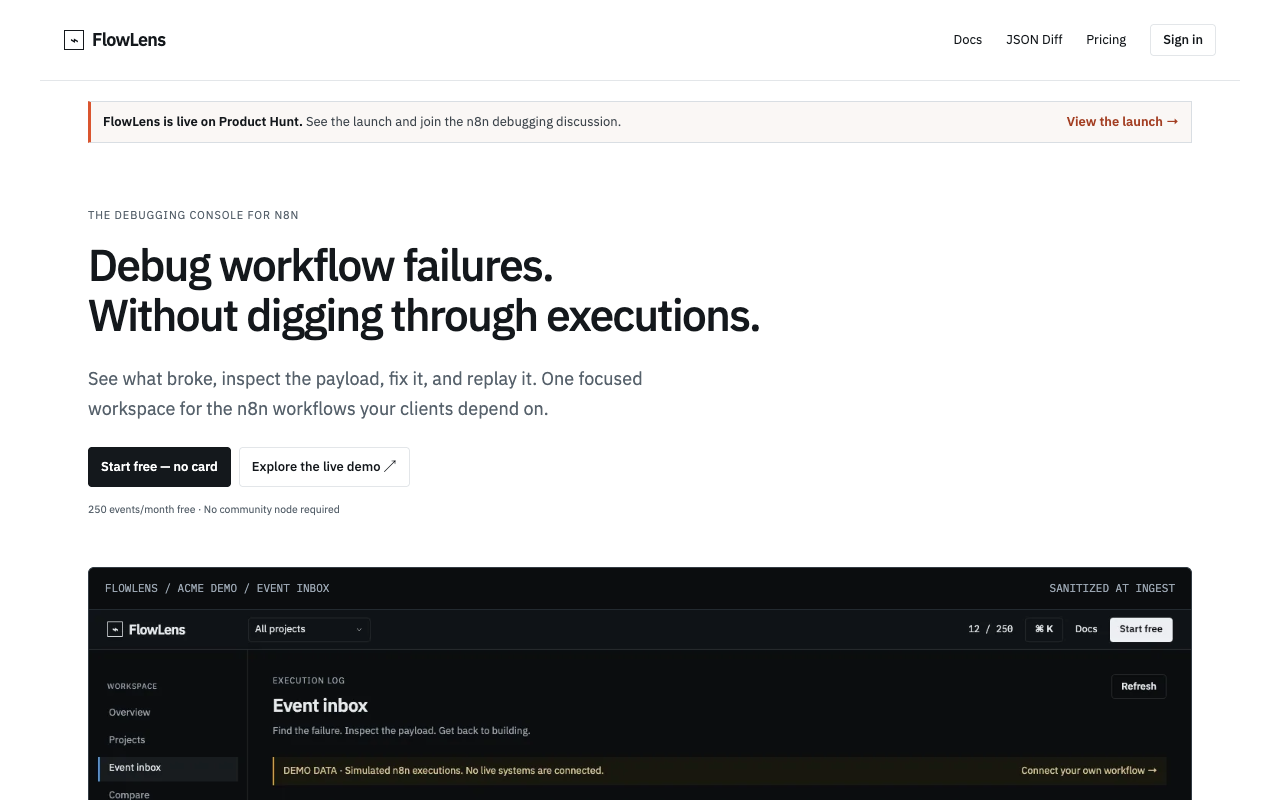Click the FlowLens logo icon in header
This screenshot has width=1280, height=800.
tap(74, 40)
